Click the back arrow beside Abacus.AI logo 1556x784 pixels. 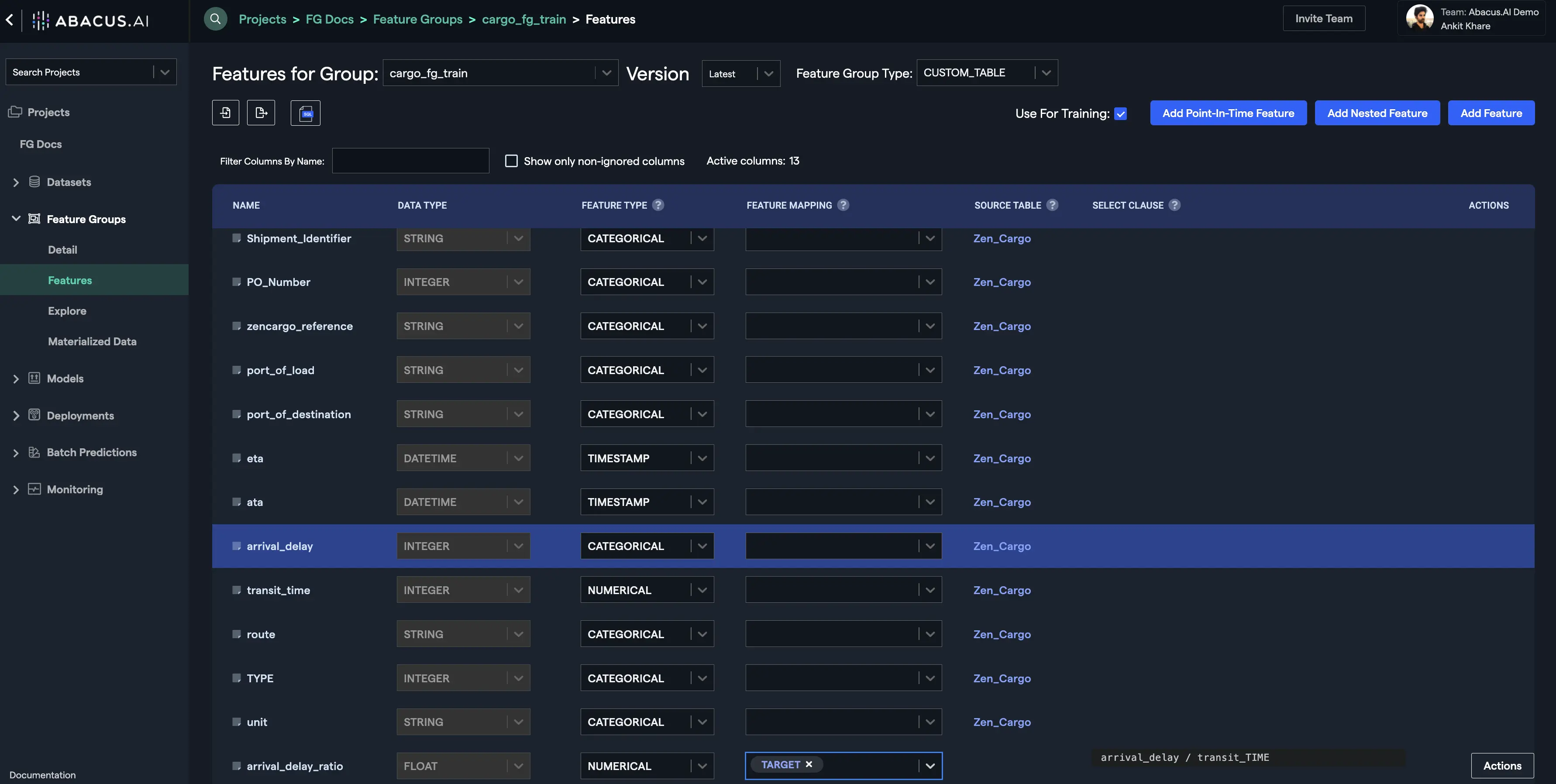tap(10, 20)
